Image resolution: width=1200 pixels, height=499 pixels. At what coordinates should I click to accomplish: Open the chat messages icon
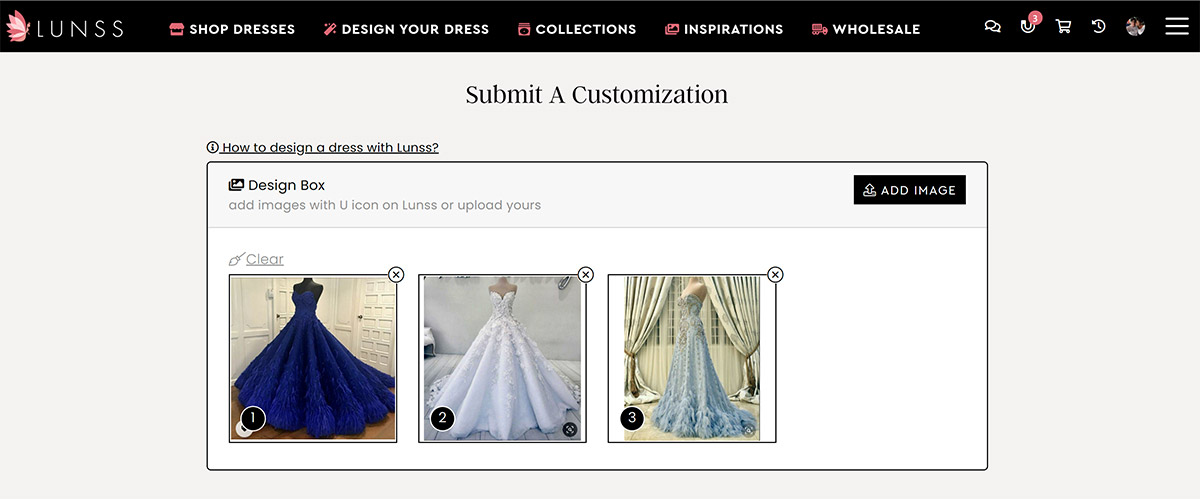[992, 27]
